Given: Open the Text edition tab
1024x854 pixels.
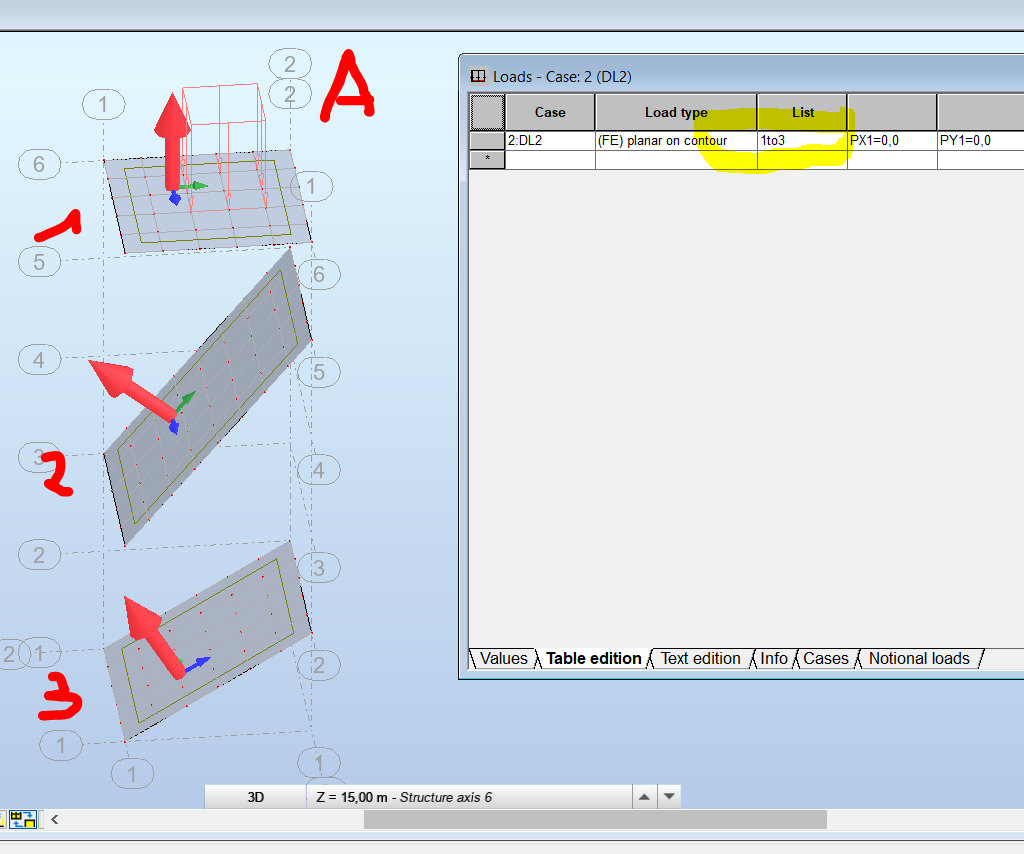Looking at the screenshot, I should (x=700, y=658).
